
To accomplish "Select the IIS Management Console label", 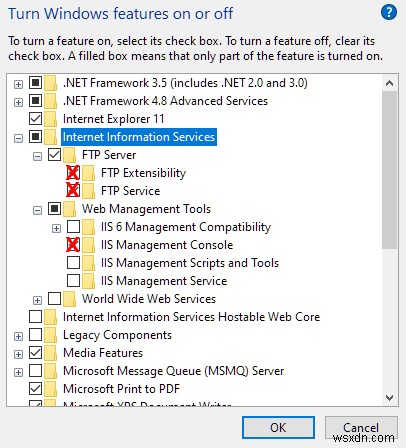I will [167, 245].
